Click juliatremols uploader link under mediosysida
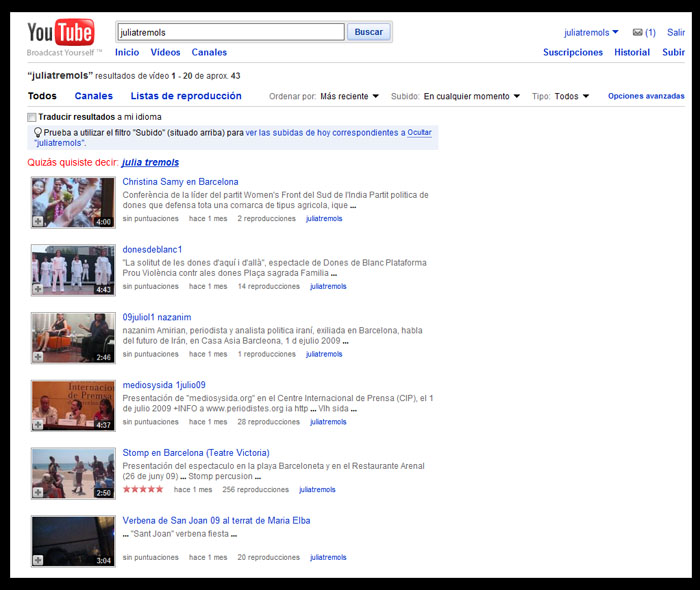The height and width of the screenshot is (590, 700). 328,422
